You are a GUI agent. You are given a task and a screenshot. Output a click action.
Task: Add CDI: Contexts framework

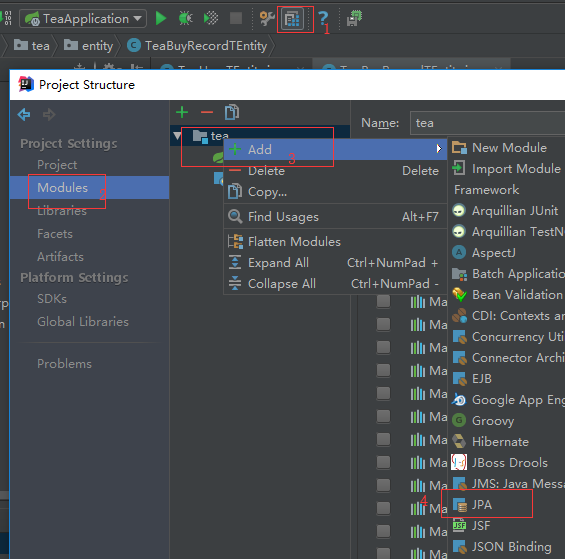(507, 316)
